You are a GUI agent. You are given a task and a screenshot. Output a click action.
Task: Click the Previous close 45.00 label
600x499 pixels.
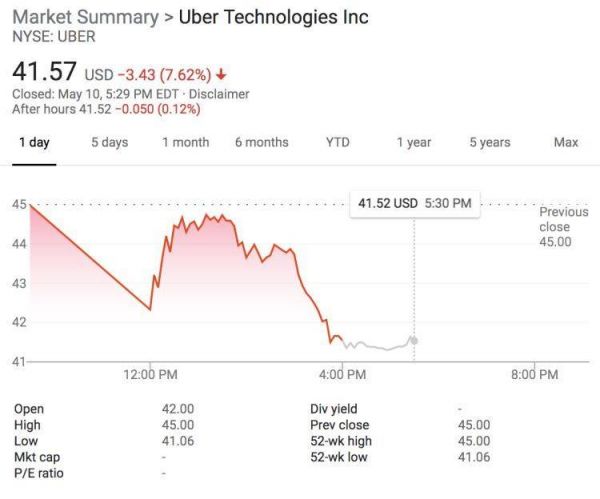tap(556, 226)
